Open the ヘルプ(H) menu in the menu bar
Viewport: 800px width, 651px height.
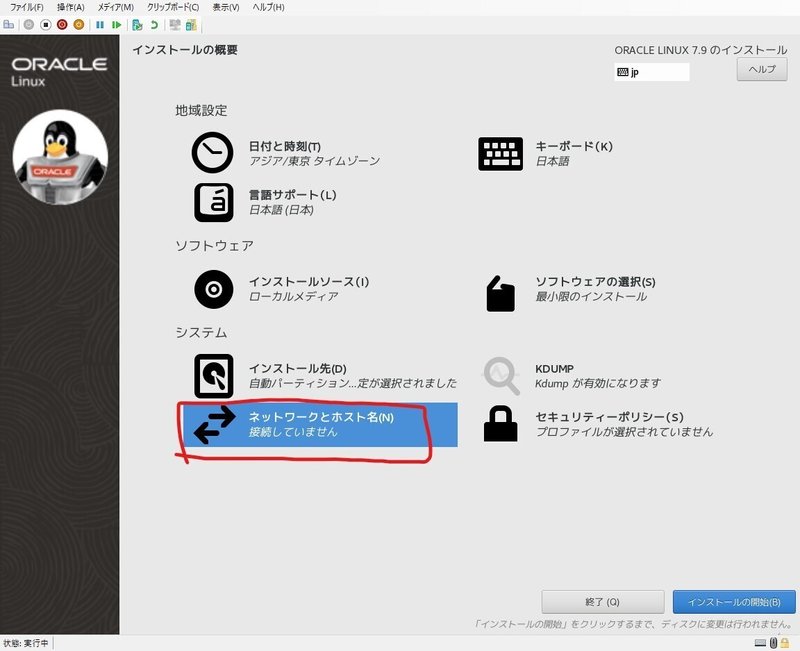268,7
